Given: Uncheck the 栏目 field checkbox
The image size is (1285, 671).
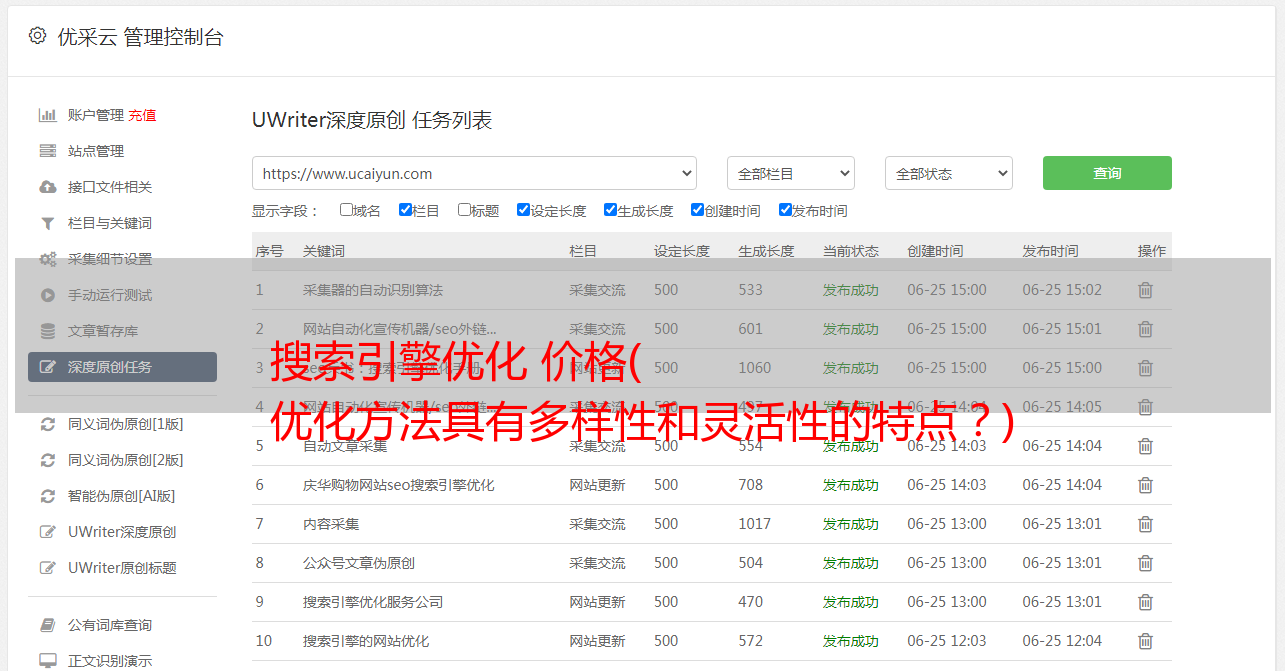Looking at the screenshot, I should point(405,210).
